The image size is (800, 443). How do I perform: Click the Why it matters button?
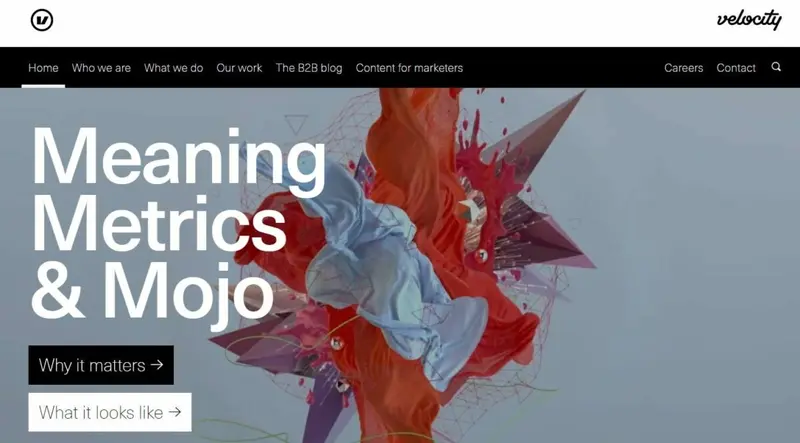tap(101, 365)
